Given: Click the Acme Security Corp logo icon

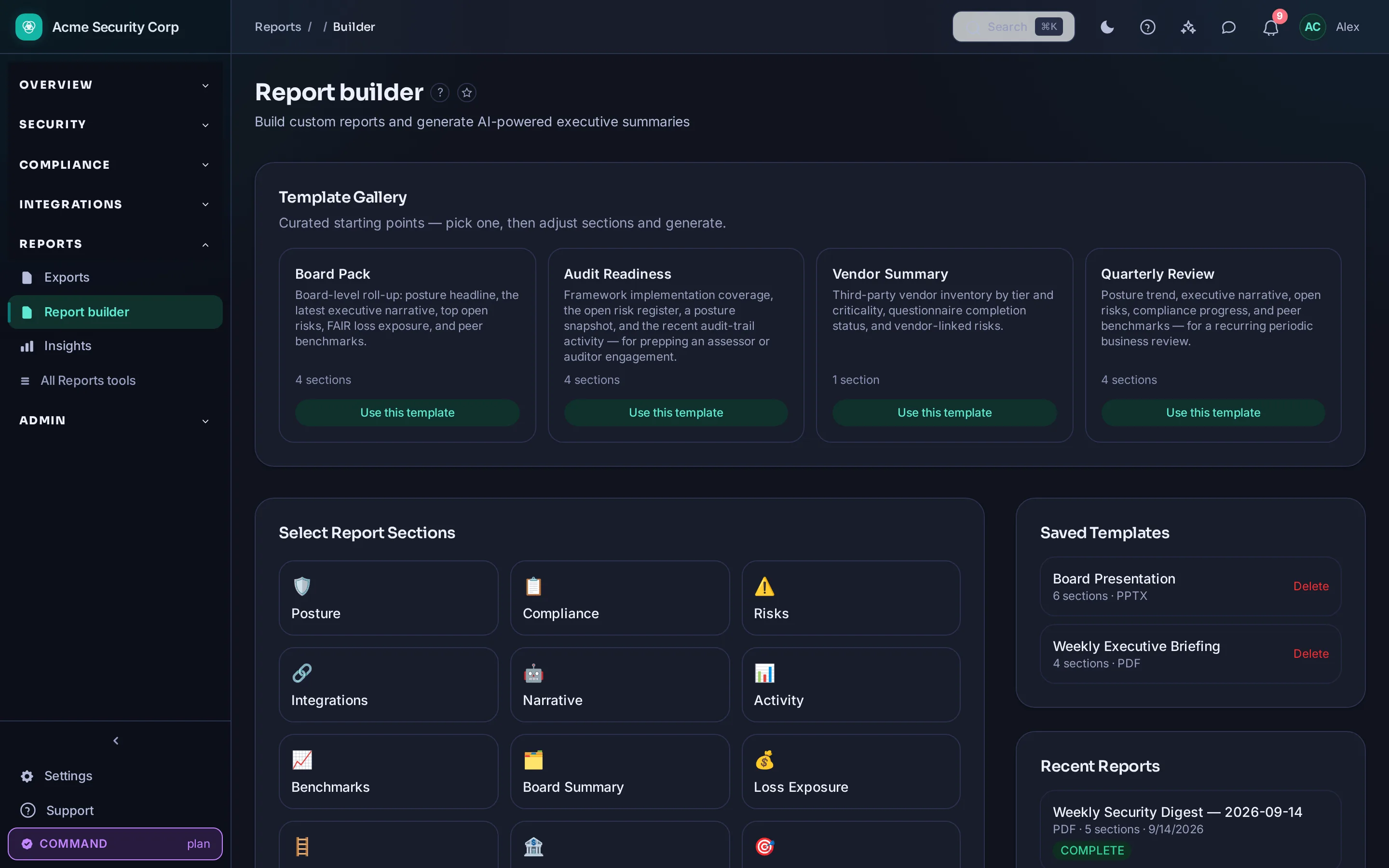Looking at the screenshot, I should [29, 27].
